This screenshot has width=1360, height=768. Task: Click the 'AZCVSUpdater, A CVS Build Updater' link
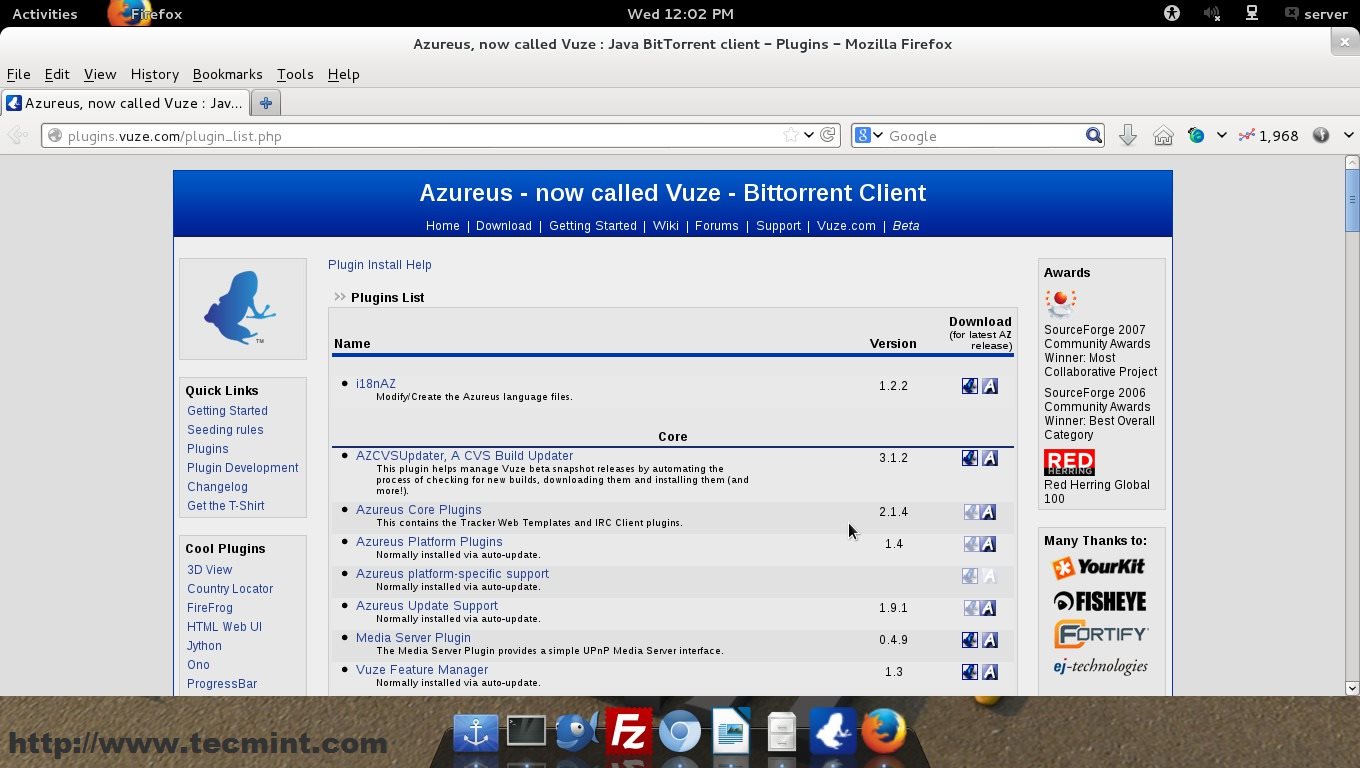tap(464, 456)
